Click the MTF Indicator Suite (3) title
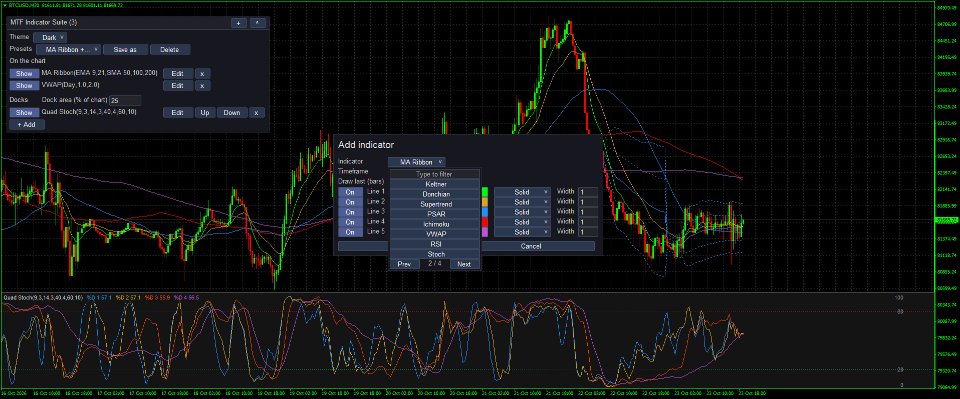960x399 pixels. (44, 23)
